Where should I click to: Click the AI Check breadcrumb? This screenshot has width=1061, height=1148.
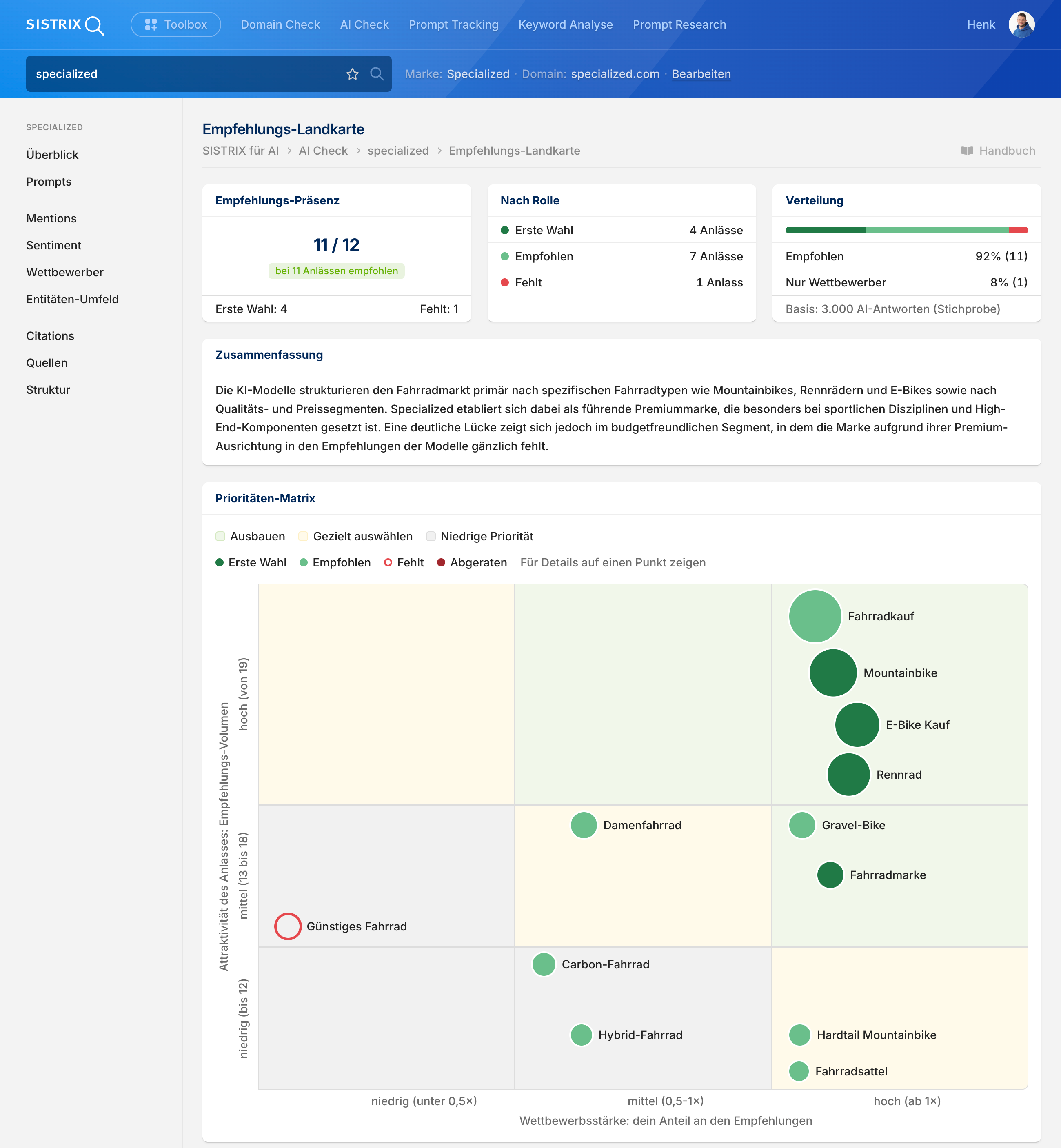point(323,151)
